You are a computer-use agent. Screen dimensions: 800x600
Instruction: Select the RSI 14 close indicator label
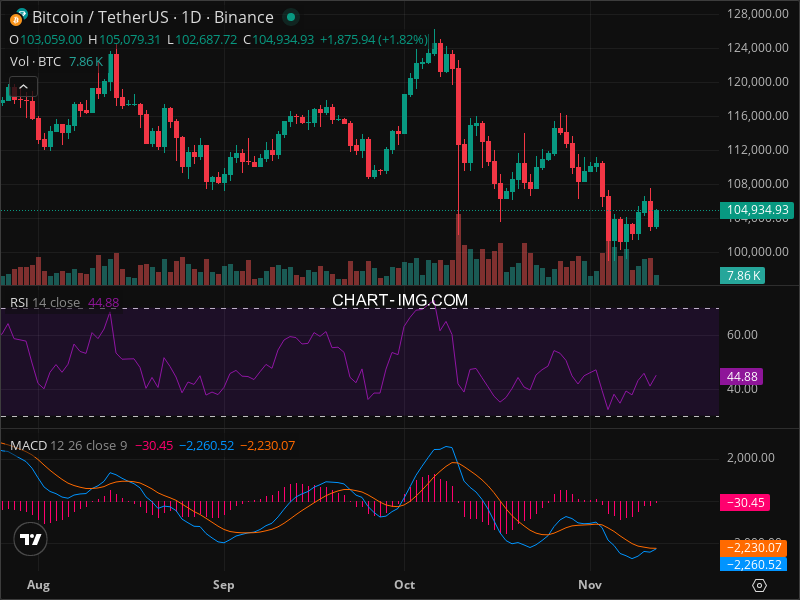(x=46, y=303)
